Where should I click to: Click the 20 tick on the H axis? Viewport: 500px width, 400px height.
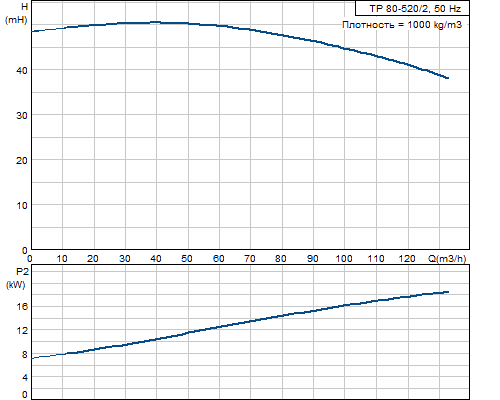(22, 160)
